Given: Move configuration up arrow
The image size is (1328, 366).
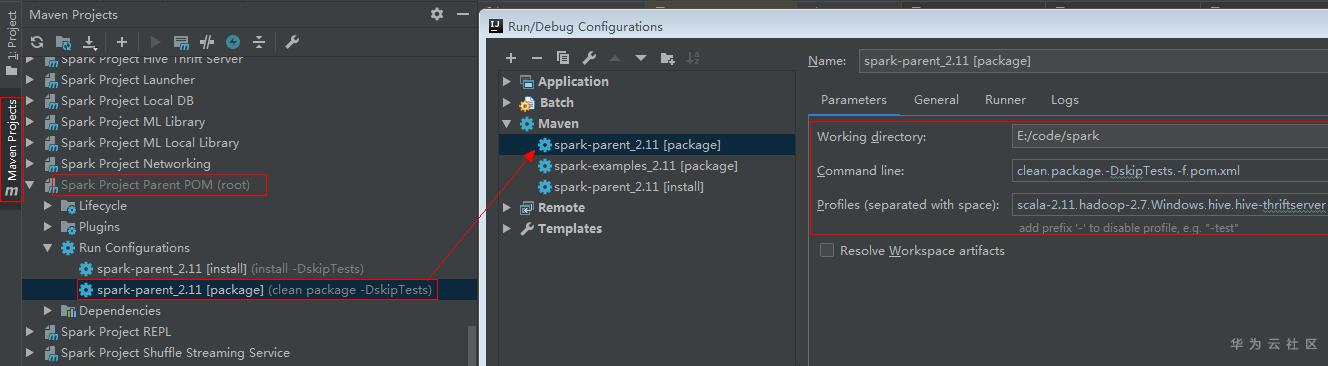Looking at the screenshot, I should click(615, 58).
